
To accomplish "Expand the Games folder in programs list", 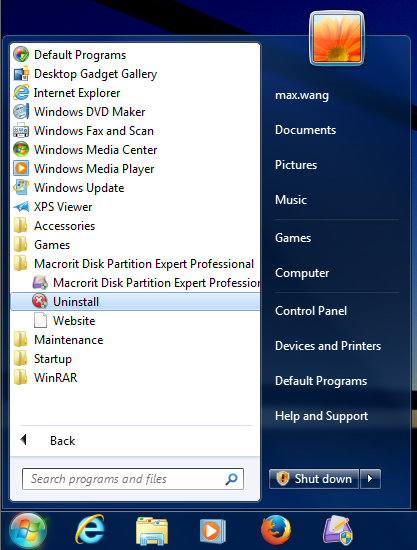I will (135, 244).
